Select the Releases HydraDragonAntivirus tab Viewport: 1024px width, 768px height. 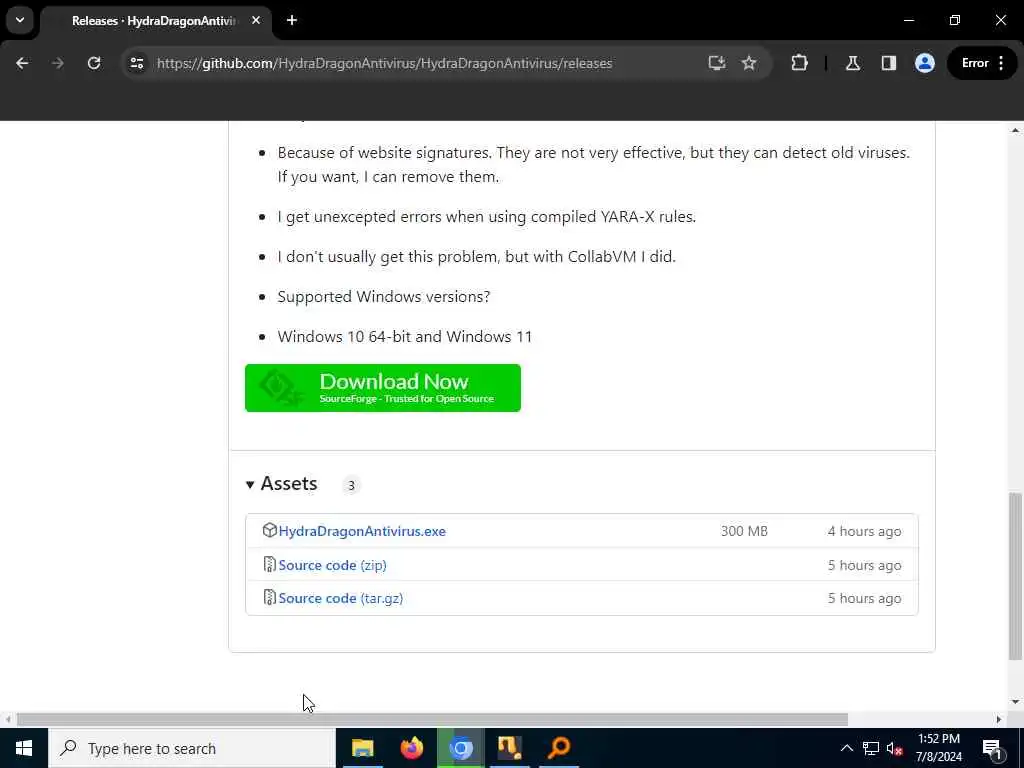pos(155,21)
